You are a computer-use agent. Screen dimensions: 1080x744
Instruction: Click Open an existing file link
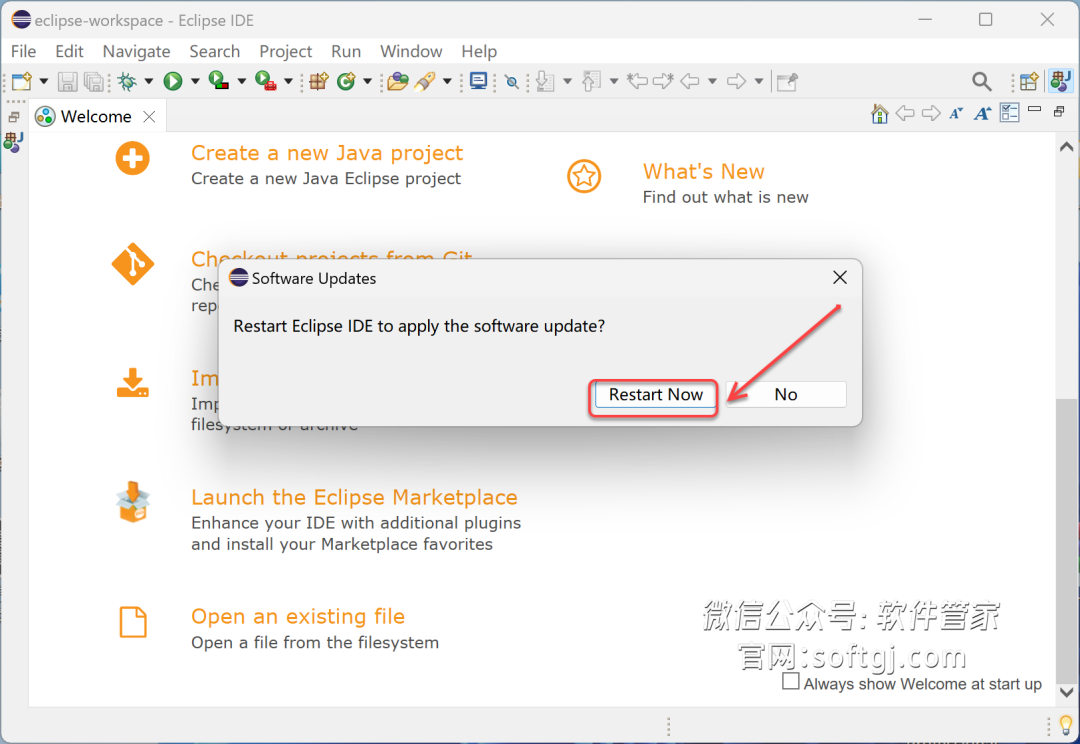coord(298,616)
